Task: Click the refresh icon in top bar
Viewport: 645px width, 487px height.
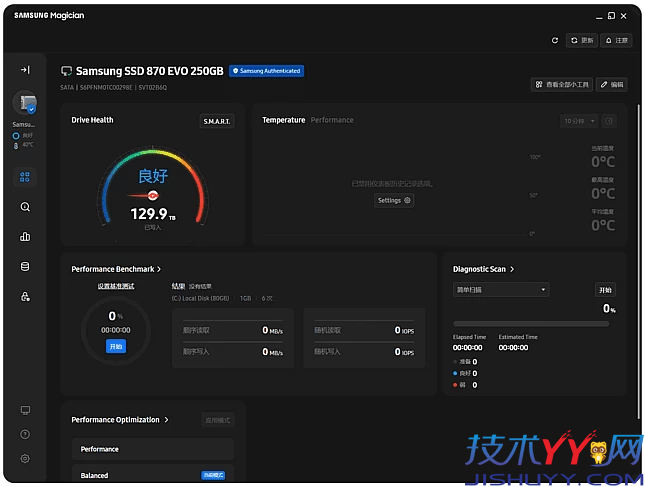Action: pos(555,40)
